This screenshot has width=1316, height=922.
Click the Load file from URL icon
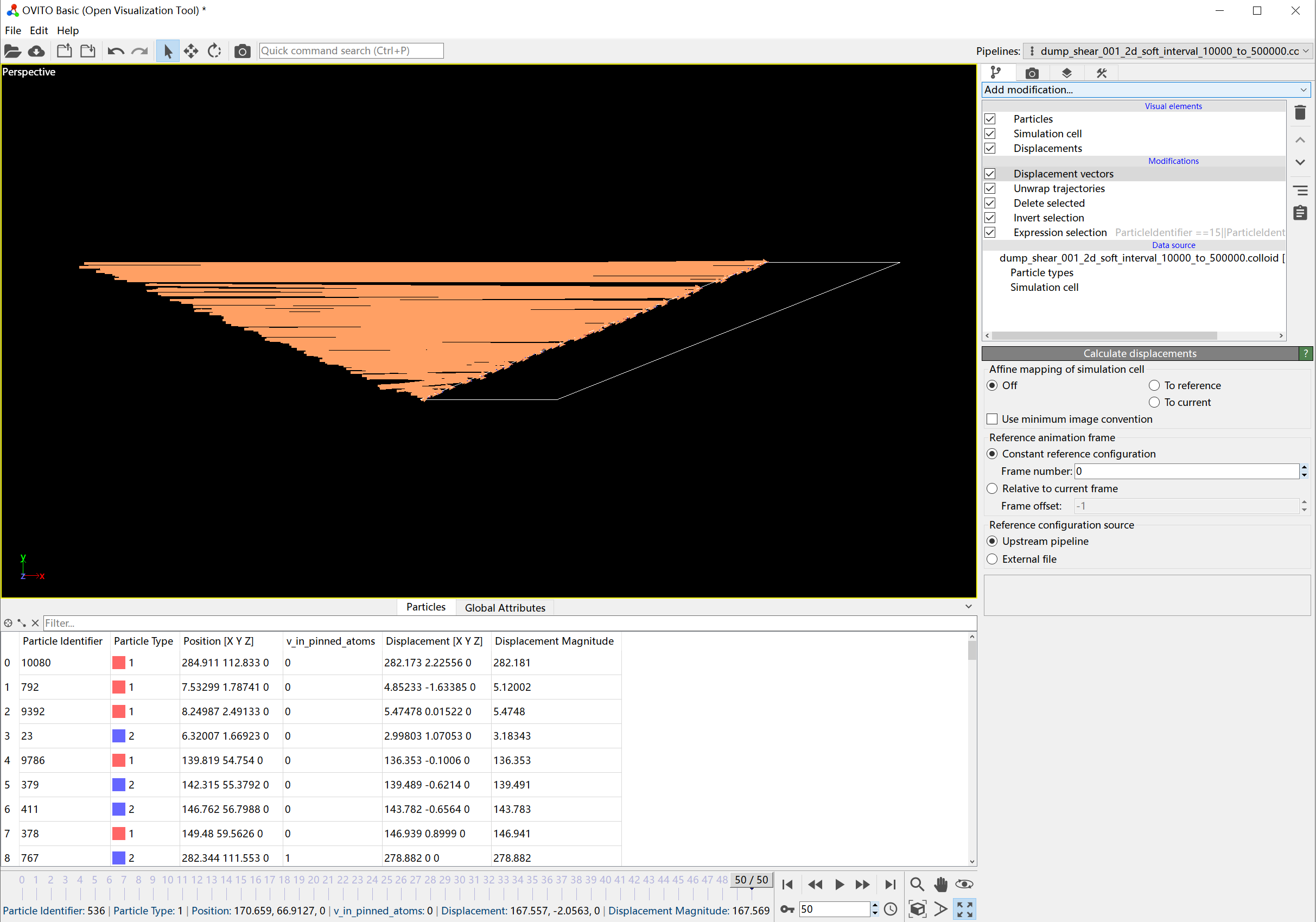pos(37,52)
